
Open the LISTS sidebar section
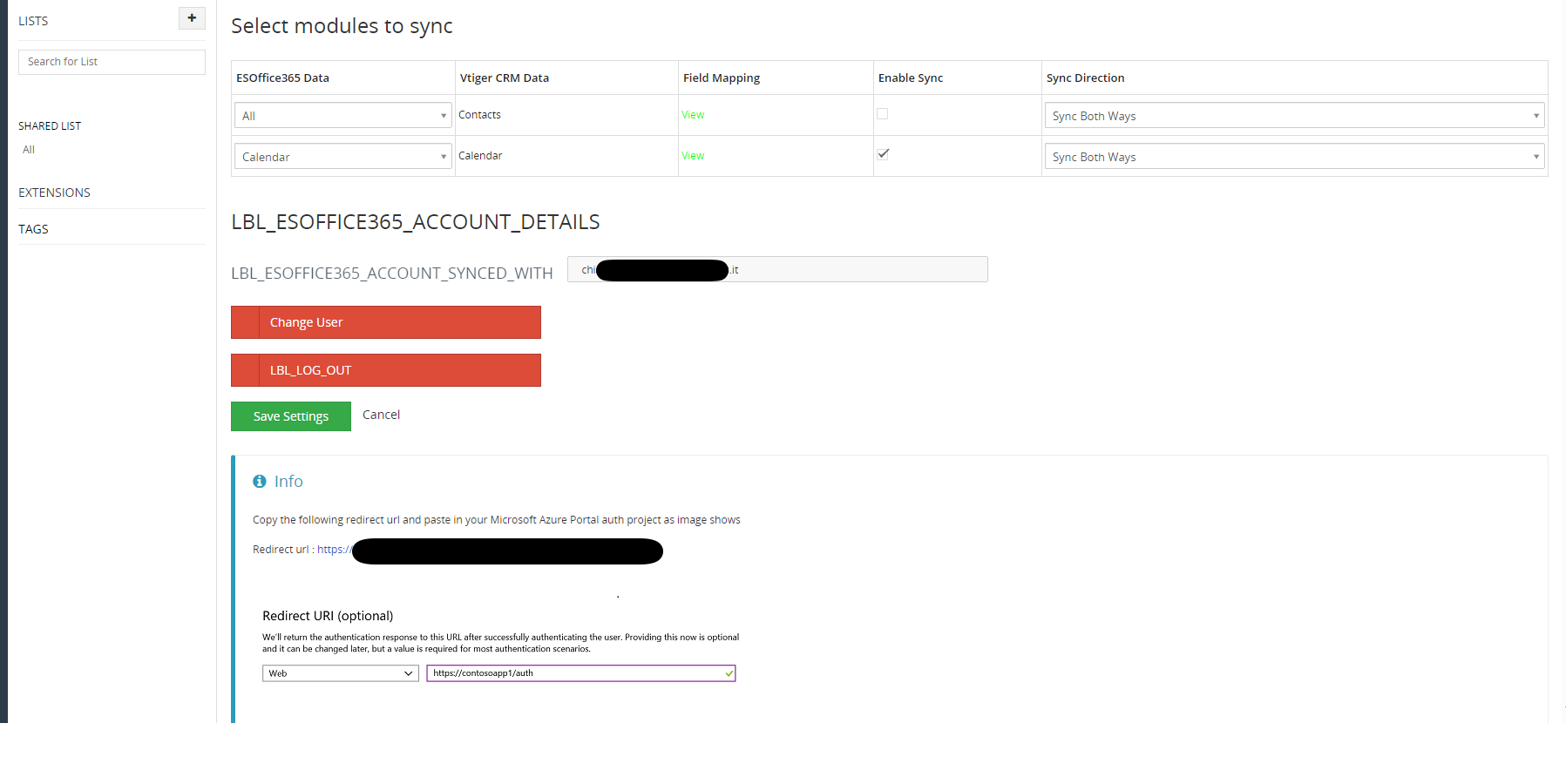tap(33, 21)
